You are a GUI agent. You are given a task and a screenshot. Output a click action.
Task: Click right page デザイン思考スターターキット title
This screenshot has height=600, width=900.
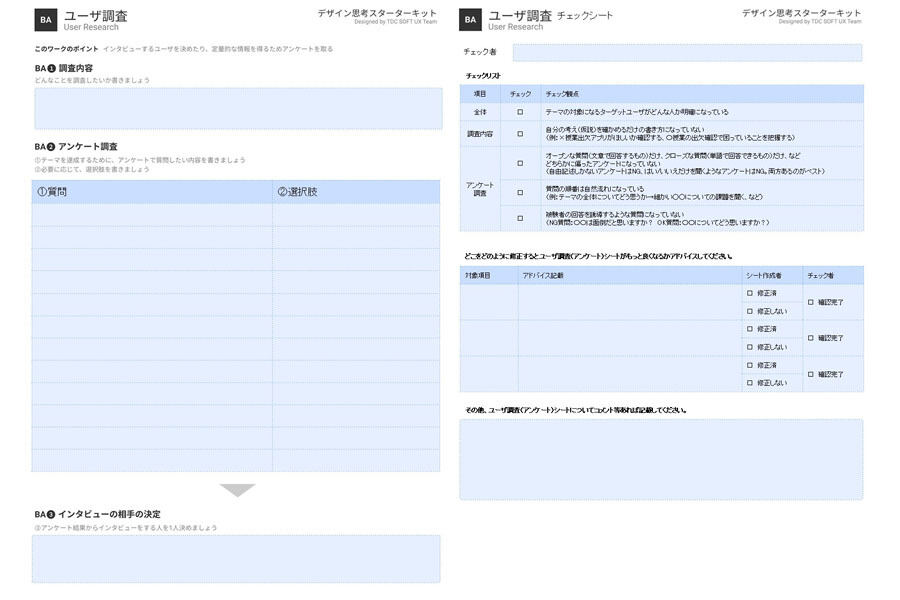pos(801,13)
